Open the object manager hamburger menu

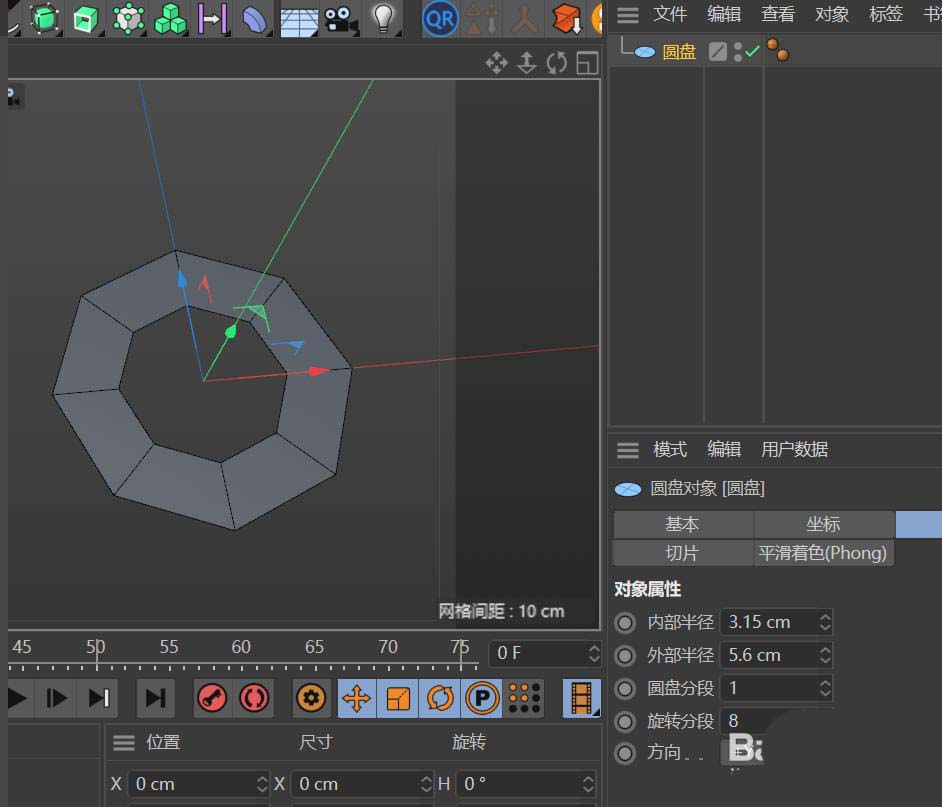coord(627,14)
